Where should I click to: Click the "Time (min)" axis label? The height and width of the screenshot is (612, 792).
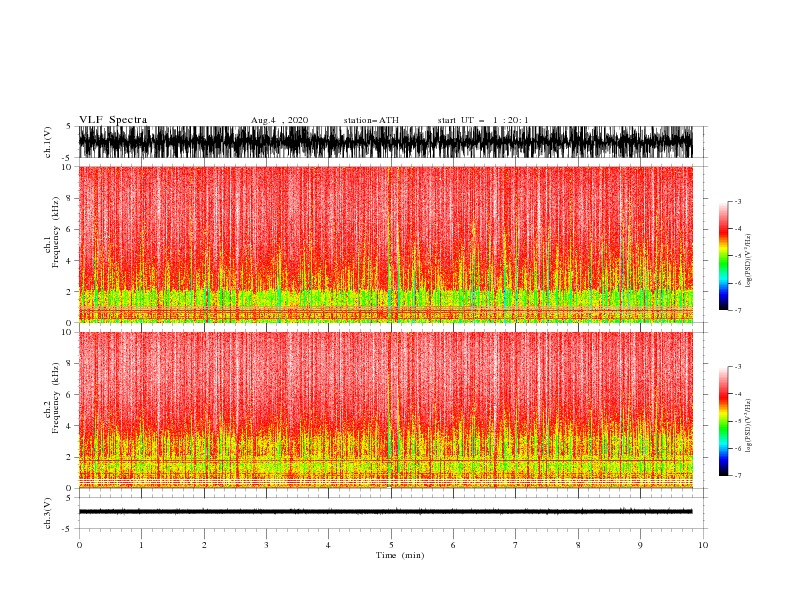point(400,555)
